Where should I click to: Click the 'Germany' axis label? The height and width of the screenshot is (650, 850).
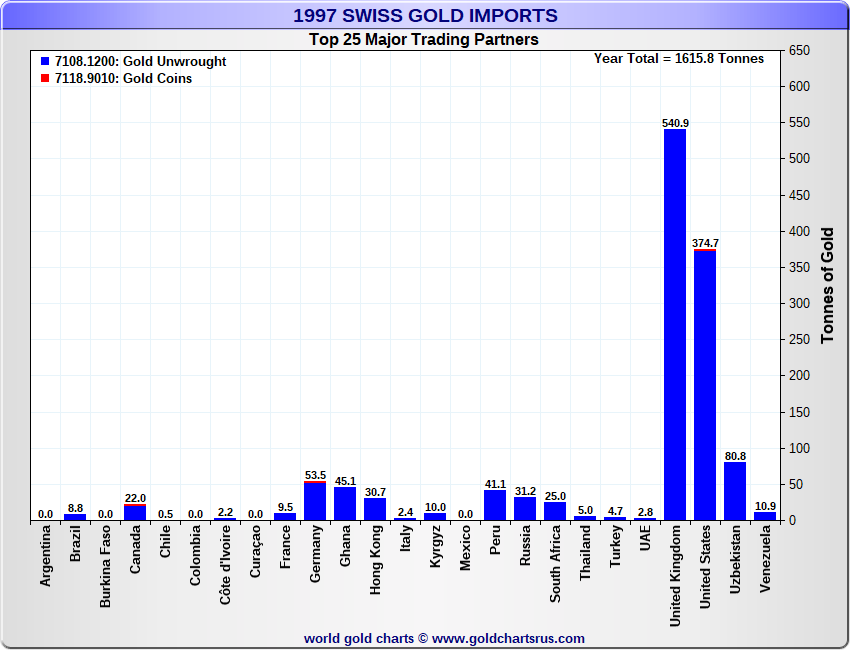(x=315, y=554)
